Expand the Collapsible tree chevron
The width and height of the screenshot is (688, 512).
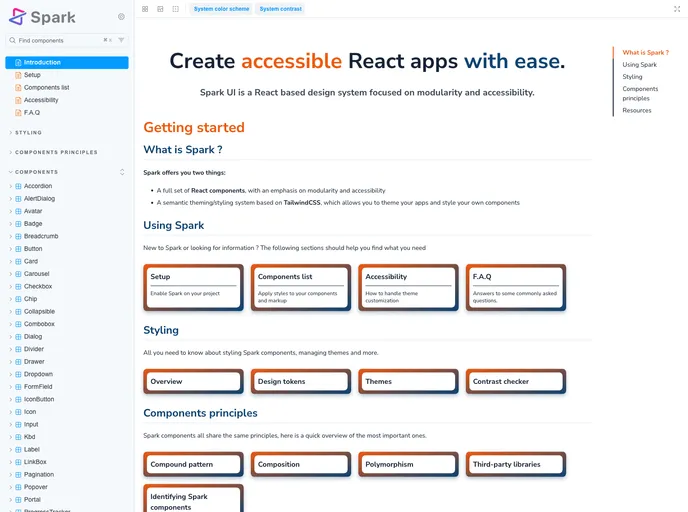pyautogui.click(x=11, y=311)
